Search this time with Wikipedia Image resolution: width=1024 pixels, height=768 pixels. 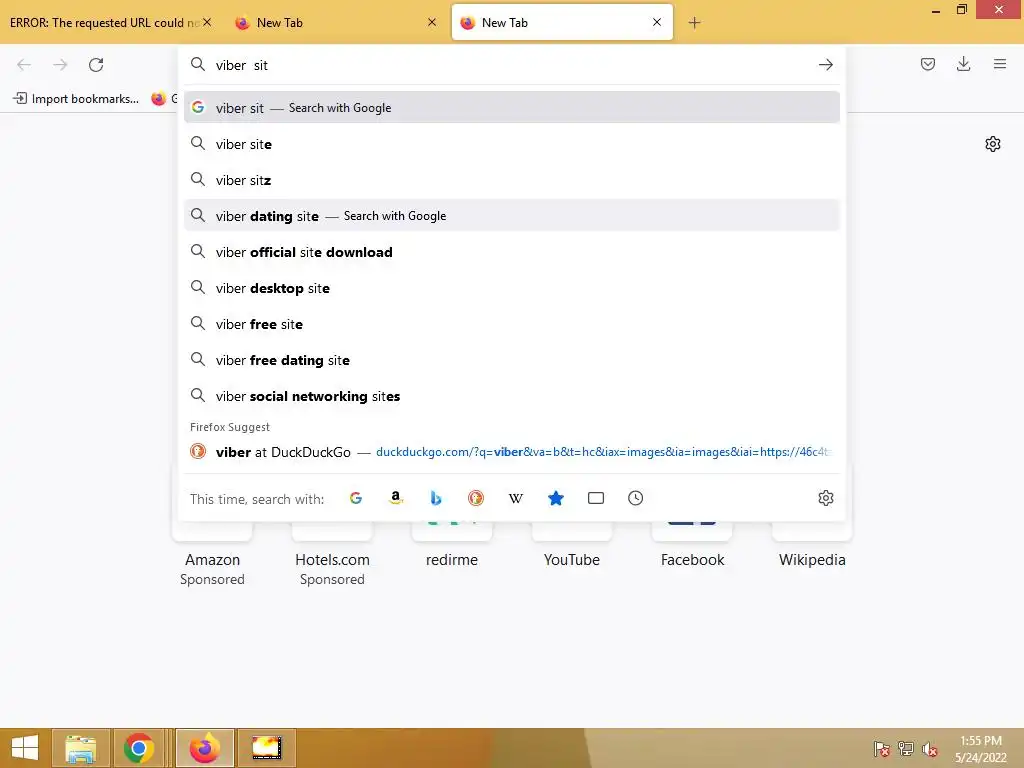[x=516, y=498]
